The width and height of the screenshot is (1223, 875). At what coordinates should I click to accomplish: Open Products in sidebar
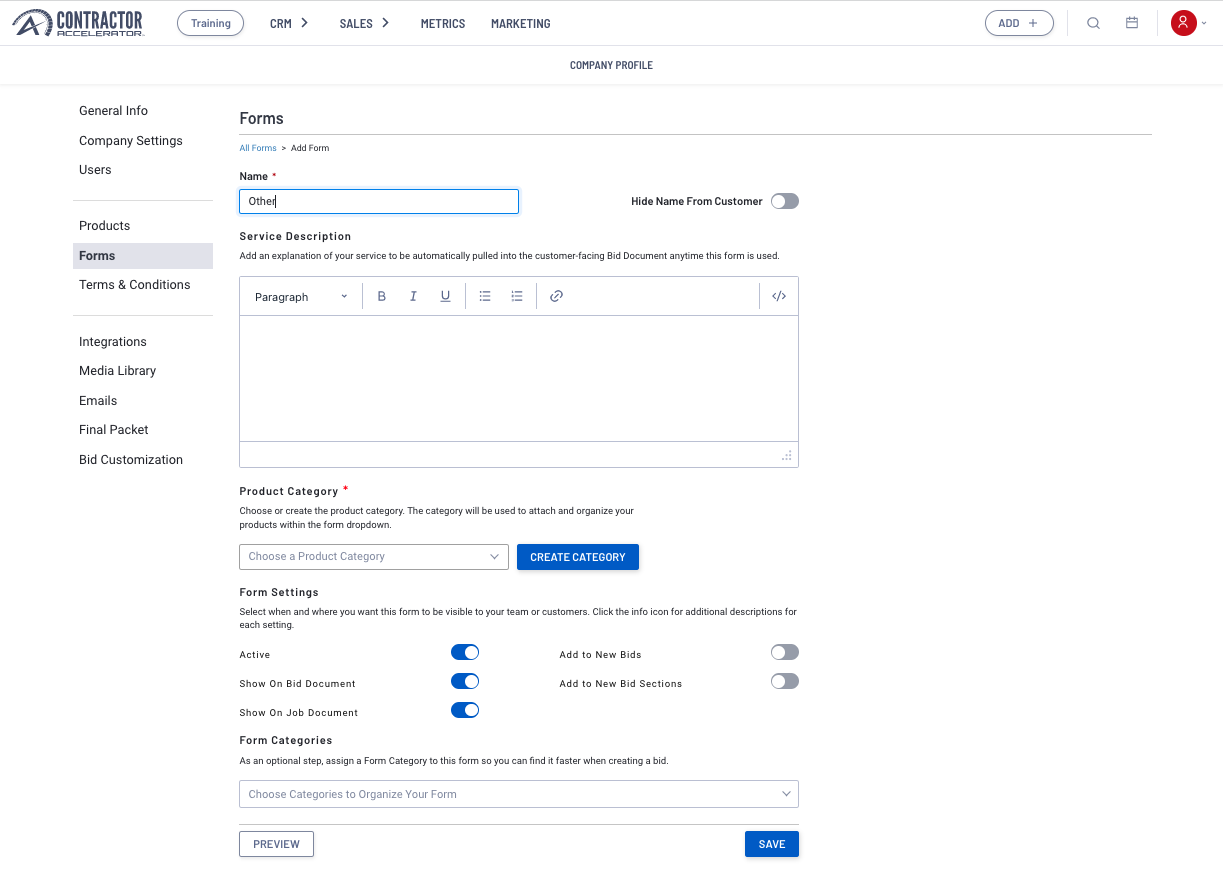[105, 226]
